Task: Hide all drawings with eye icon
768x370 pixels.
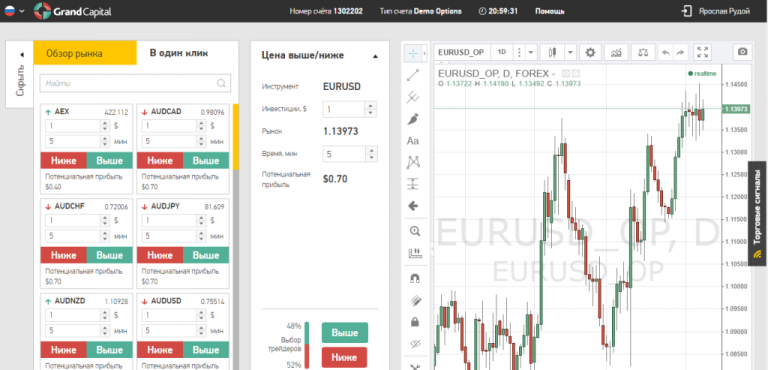Action: pos(414,344)
